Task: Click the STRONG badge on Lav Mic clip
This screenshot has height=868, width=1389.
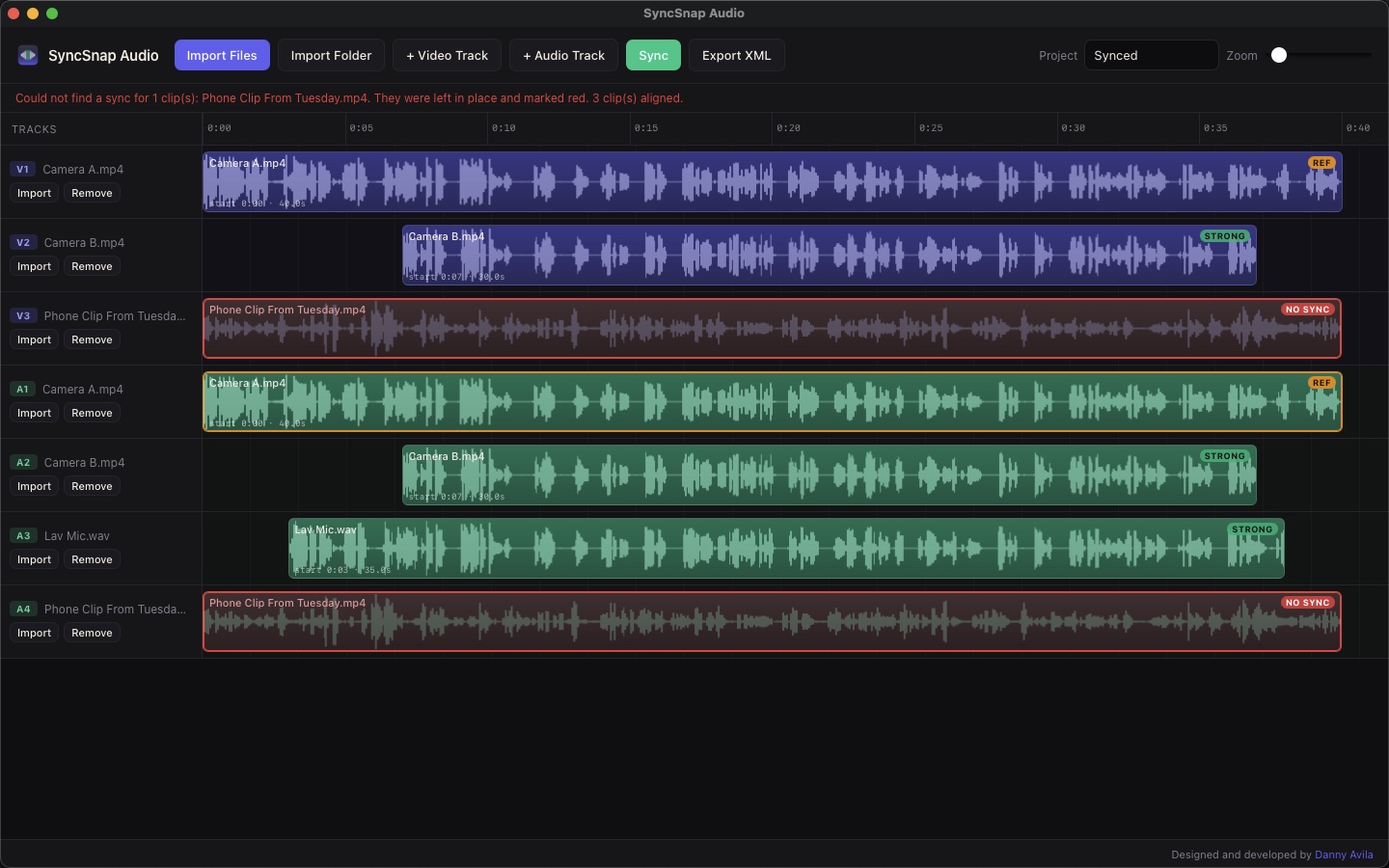Action: click(x=1252, y=529)
